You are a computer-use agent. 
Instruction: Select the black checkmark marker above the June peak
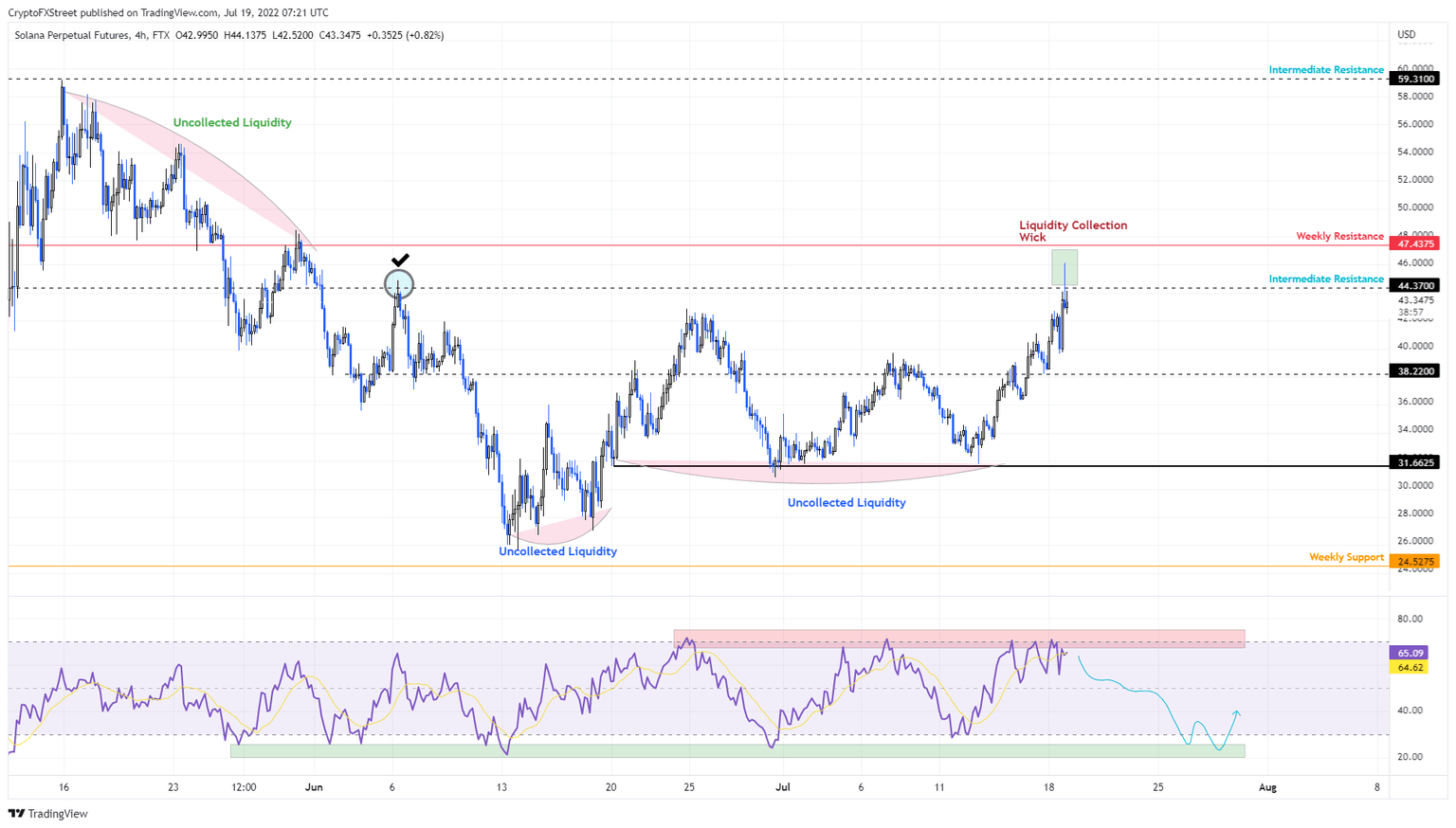click(401, 261)
